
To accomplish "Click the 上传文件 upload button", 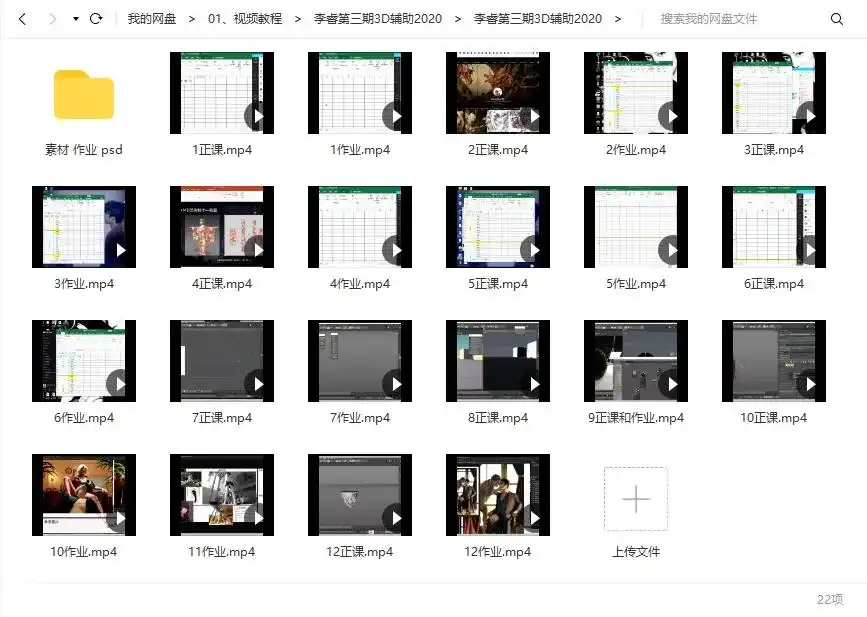I will pyautogui.click(x=636, y=498).
